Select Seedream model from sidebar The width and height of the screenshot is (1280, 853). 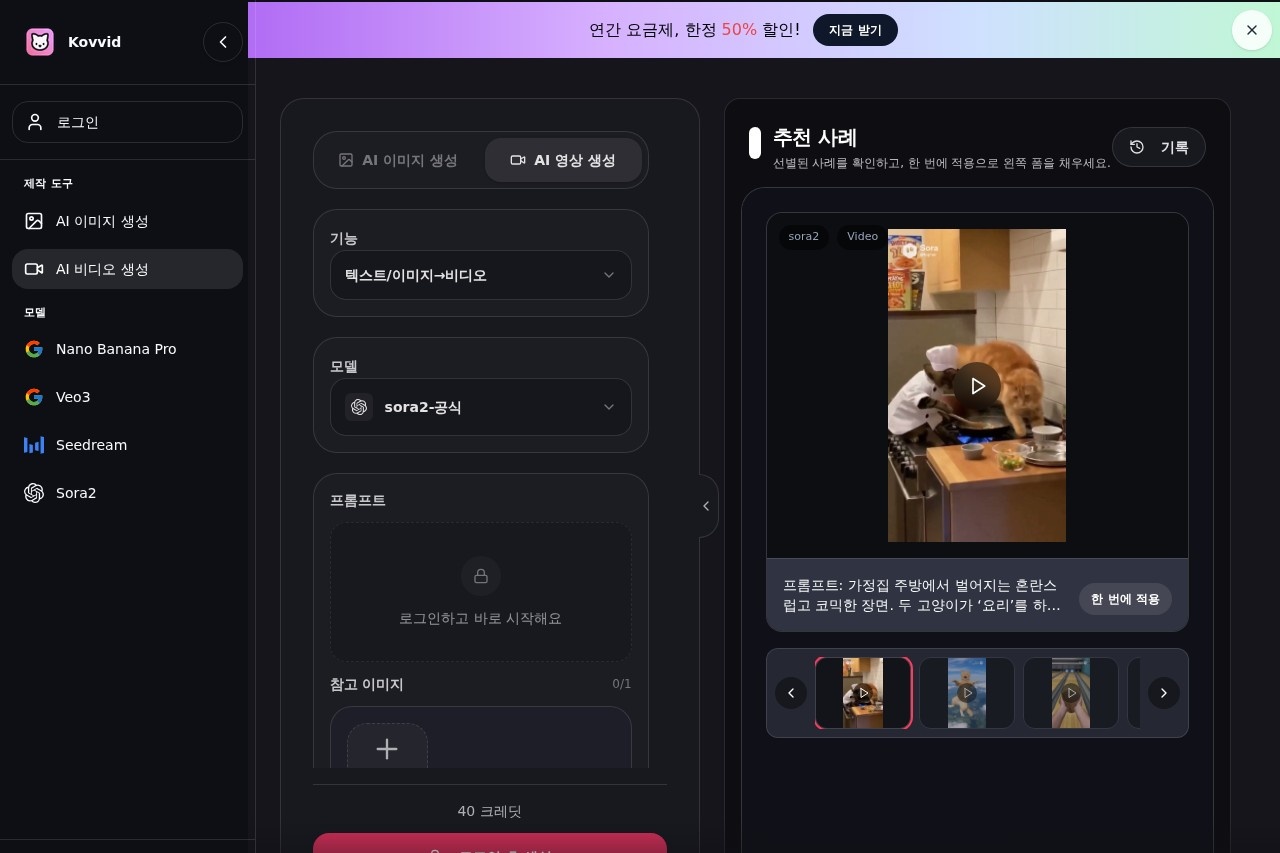pos(91,445)
